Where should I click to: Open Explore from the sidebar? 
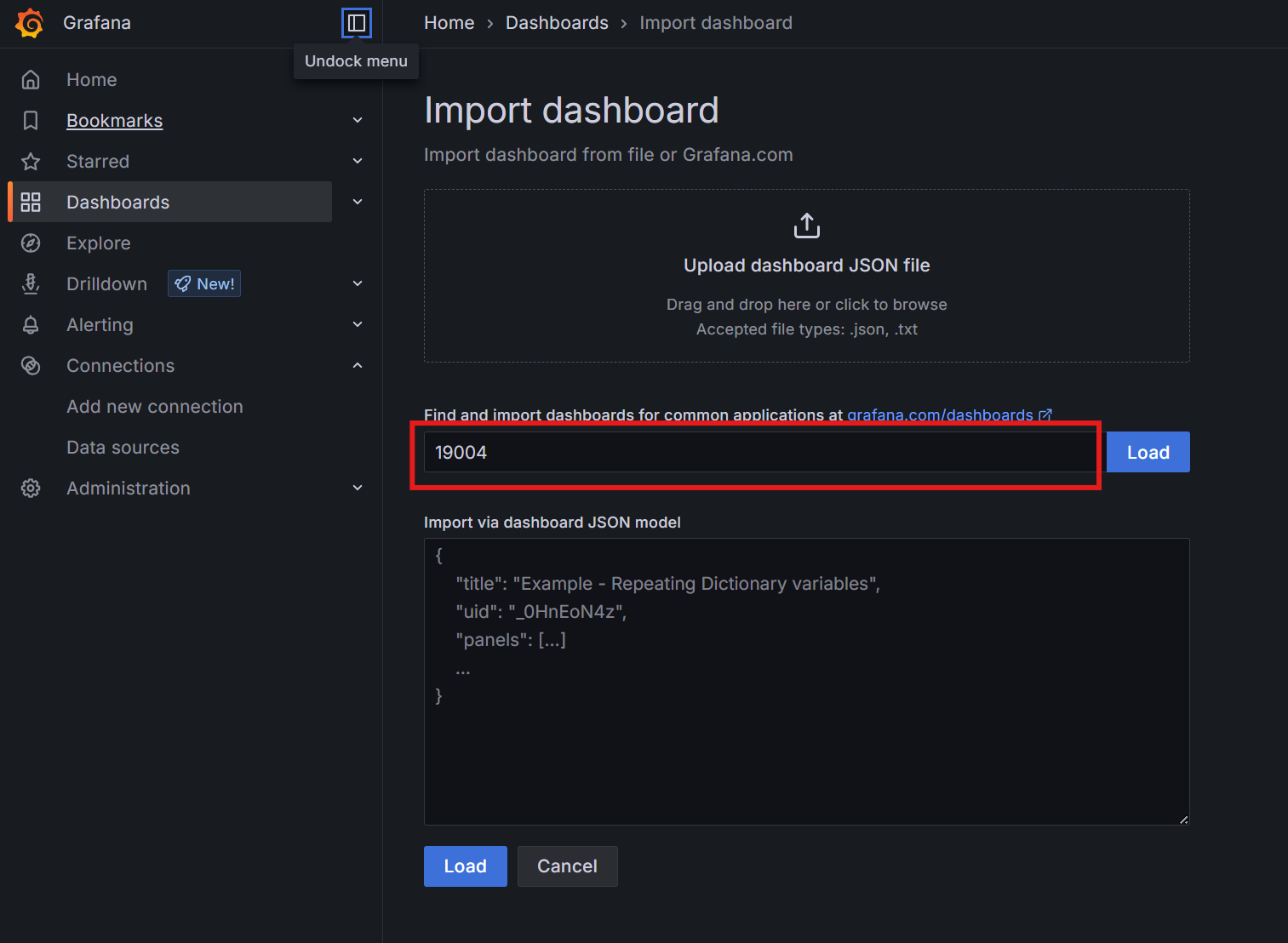pyautogui.click(x=99, y=243)
